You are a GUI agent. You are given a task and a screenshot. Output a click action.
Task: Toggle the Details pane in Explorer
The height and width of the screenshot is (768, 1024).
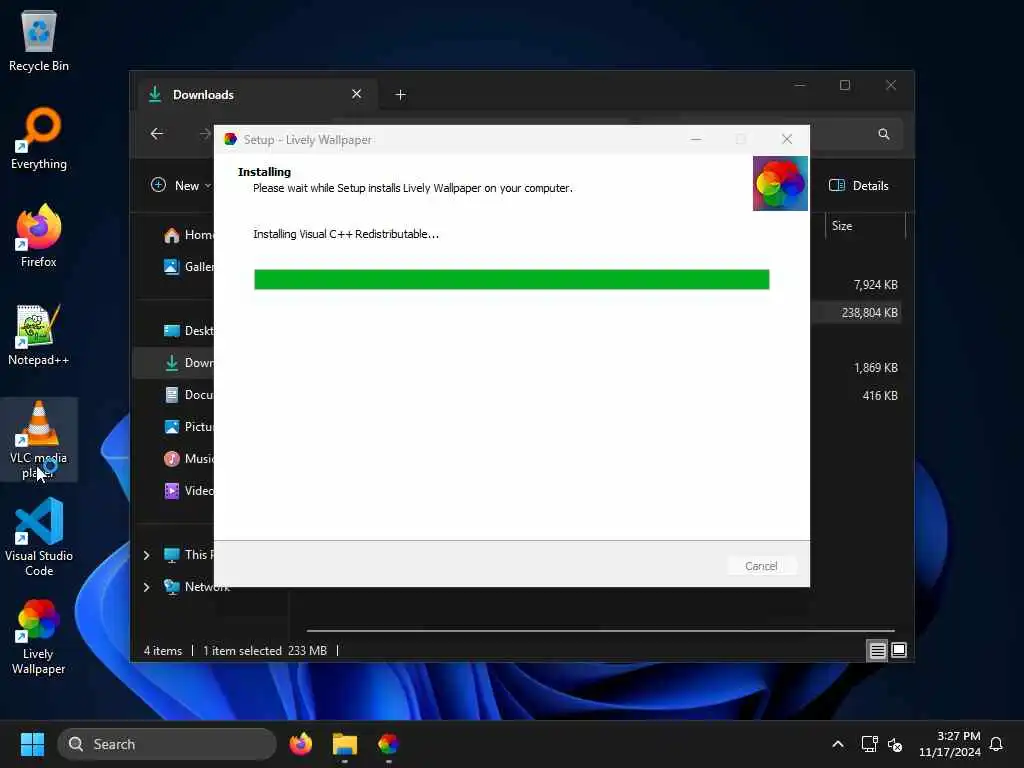click(859, 185)
